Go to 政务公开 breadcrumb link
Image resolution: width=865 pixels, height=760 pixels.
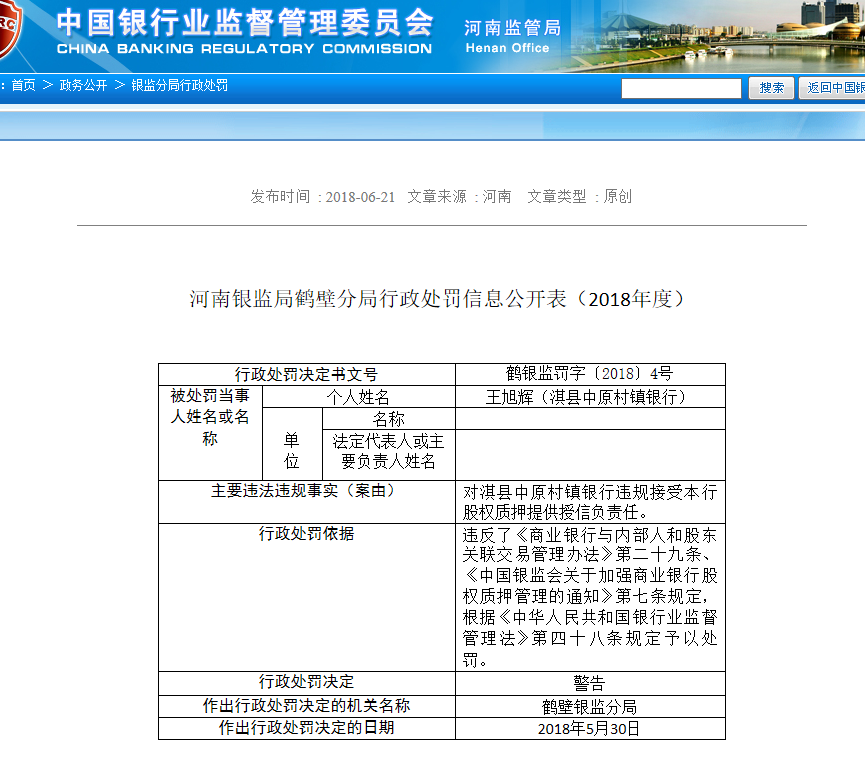[83, 86]
